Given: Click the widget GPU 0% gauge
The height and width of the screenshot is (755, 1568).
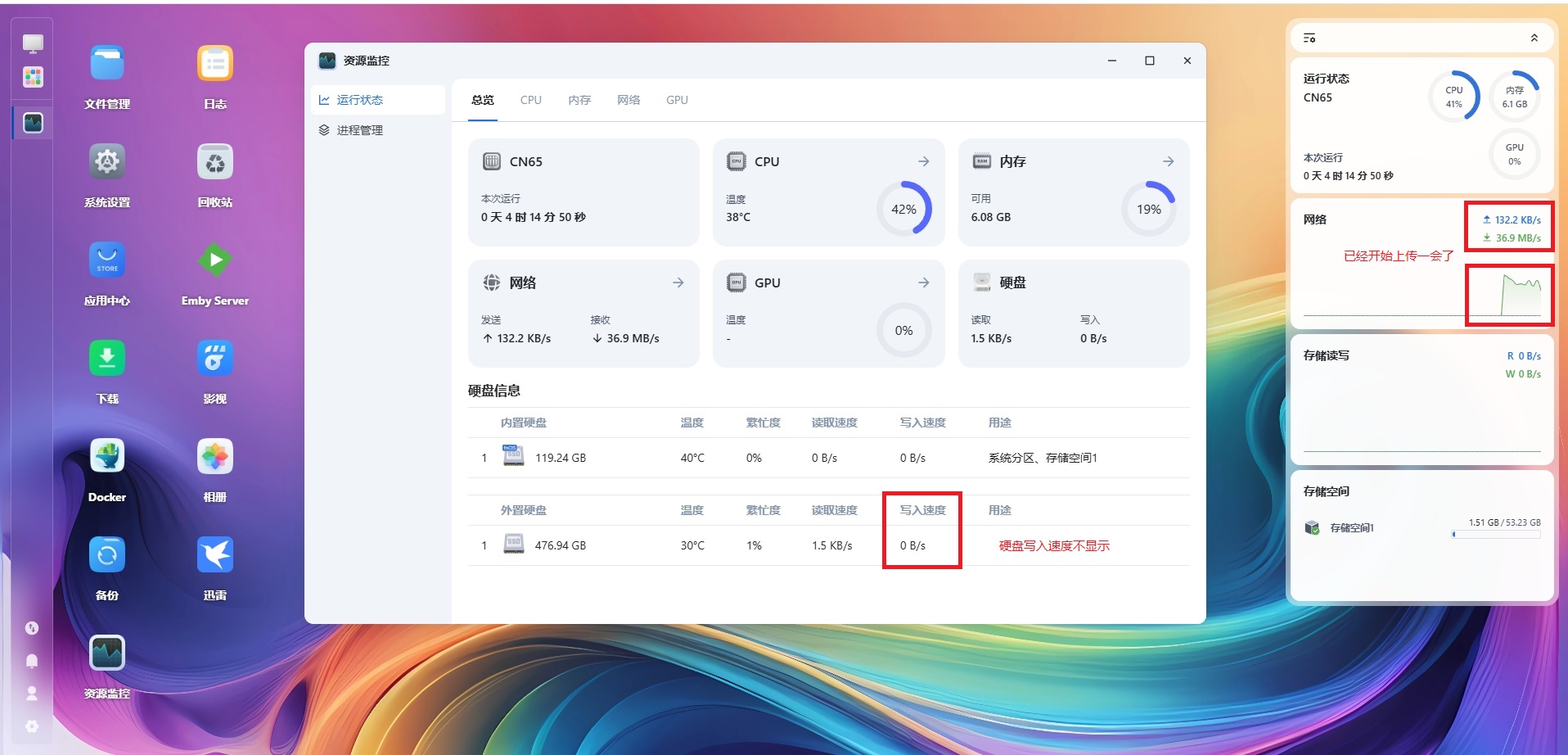Looking at the screenshot, I should [1515, 154].
